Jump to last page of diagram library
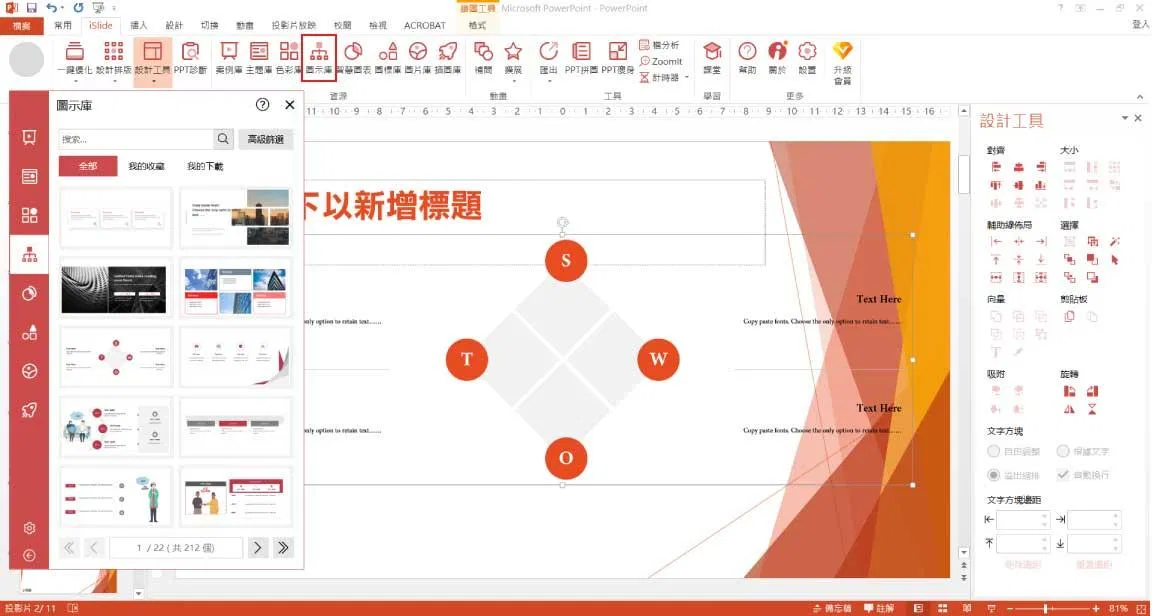 click(283, 548)
